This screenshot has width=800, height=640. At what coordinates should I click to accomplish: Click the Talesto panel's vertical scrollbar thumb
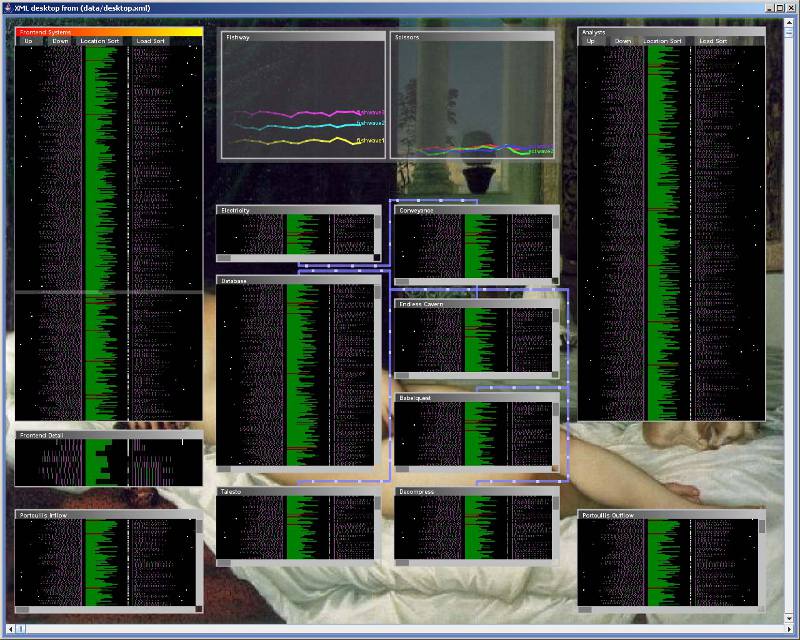pos(378,504)
